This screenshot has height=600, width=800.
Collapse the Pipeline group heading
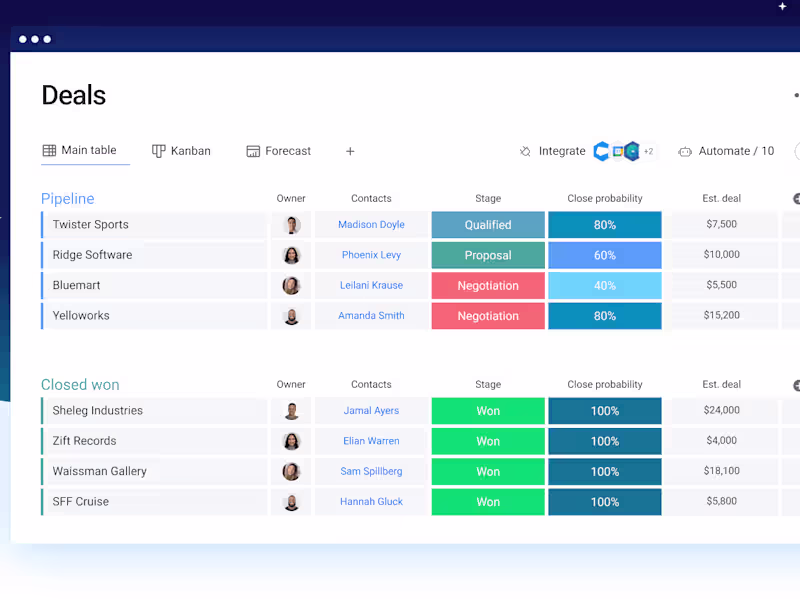(x=68, y=198)
